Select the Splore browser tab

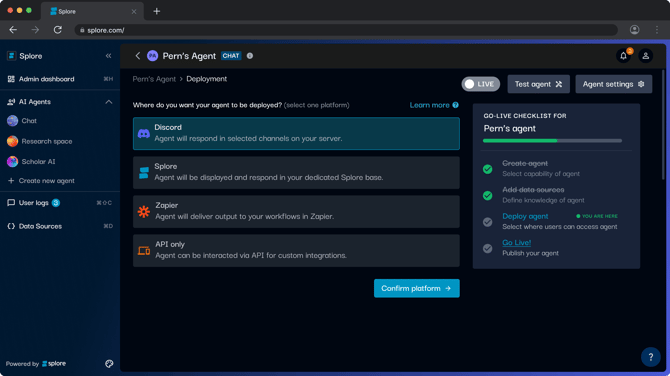[92, 11]
